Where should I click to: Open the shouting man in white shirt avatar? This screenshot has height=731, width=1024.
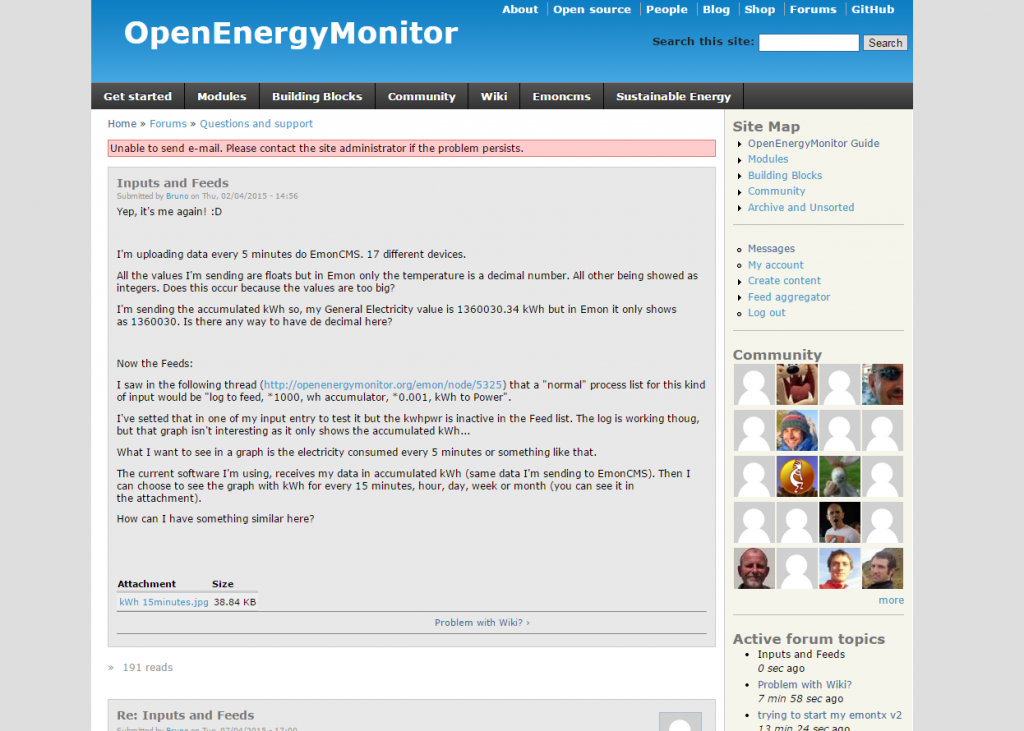[839, 523]
